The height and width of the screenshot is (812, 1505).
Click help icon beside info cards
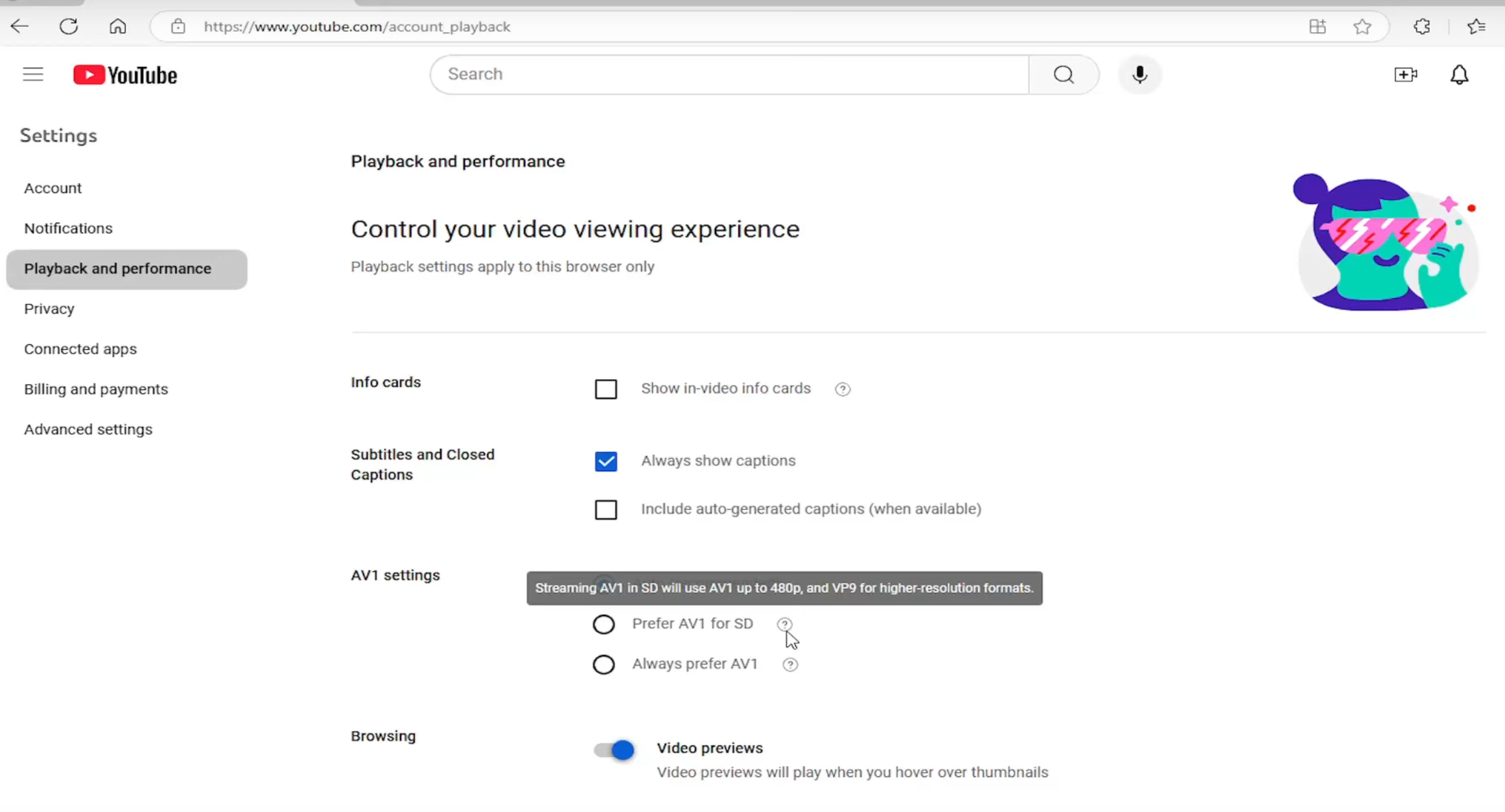pyautogui.click(x=842, y=389)
